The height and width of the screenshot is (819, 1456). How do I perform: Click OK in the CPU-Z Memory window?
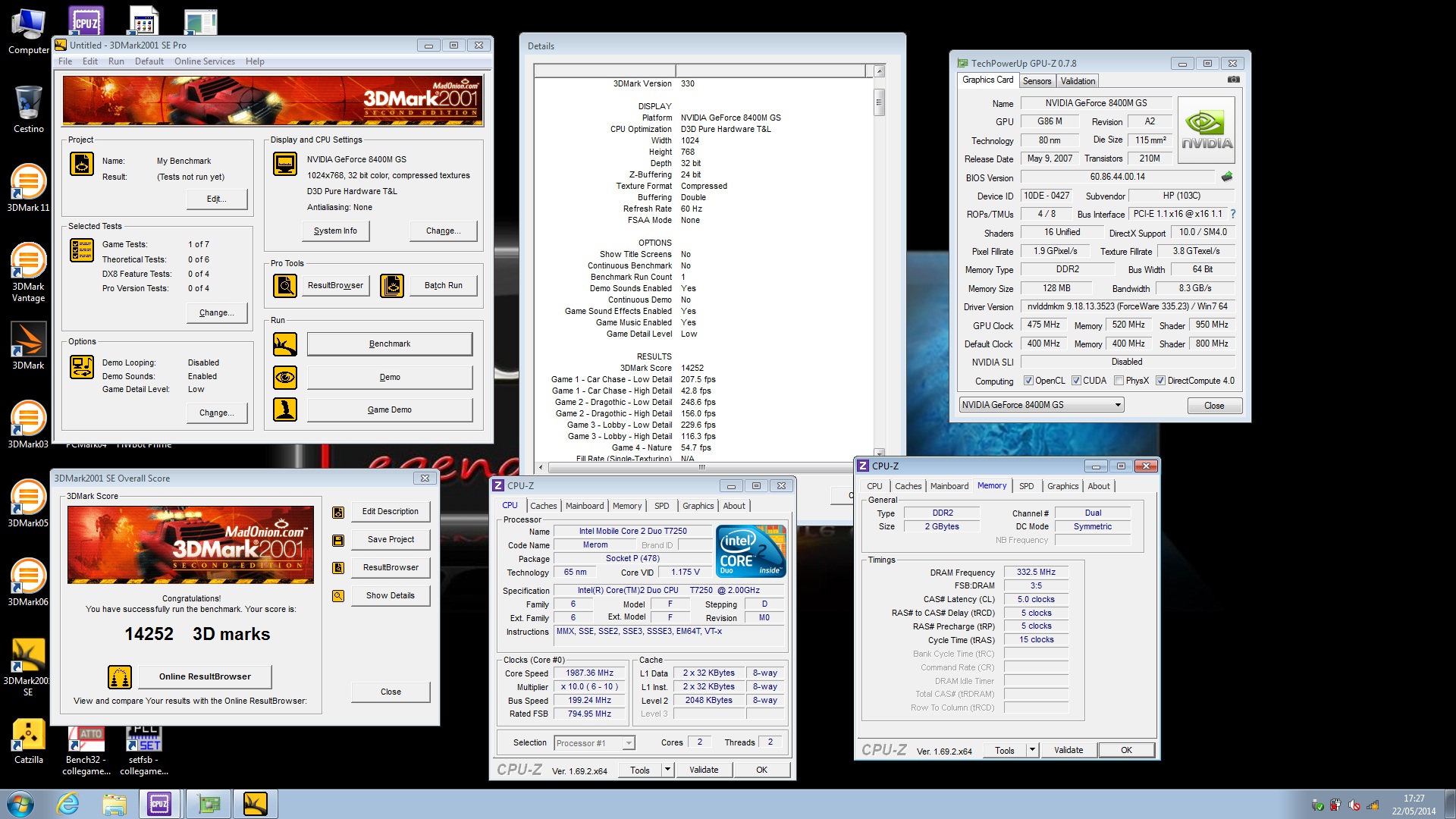pos(1126,750)
